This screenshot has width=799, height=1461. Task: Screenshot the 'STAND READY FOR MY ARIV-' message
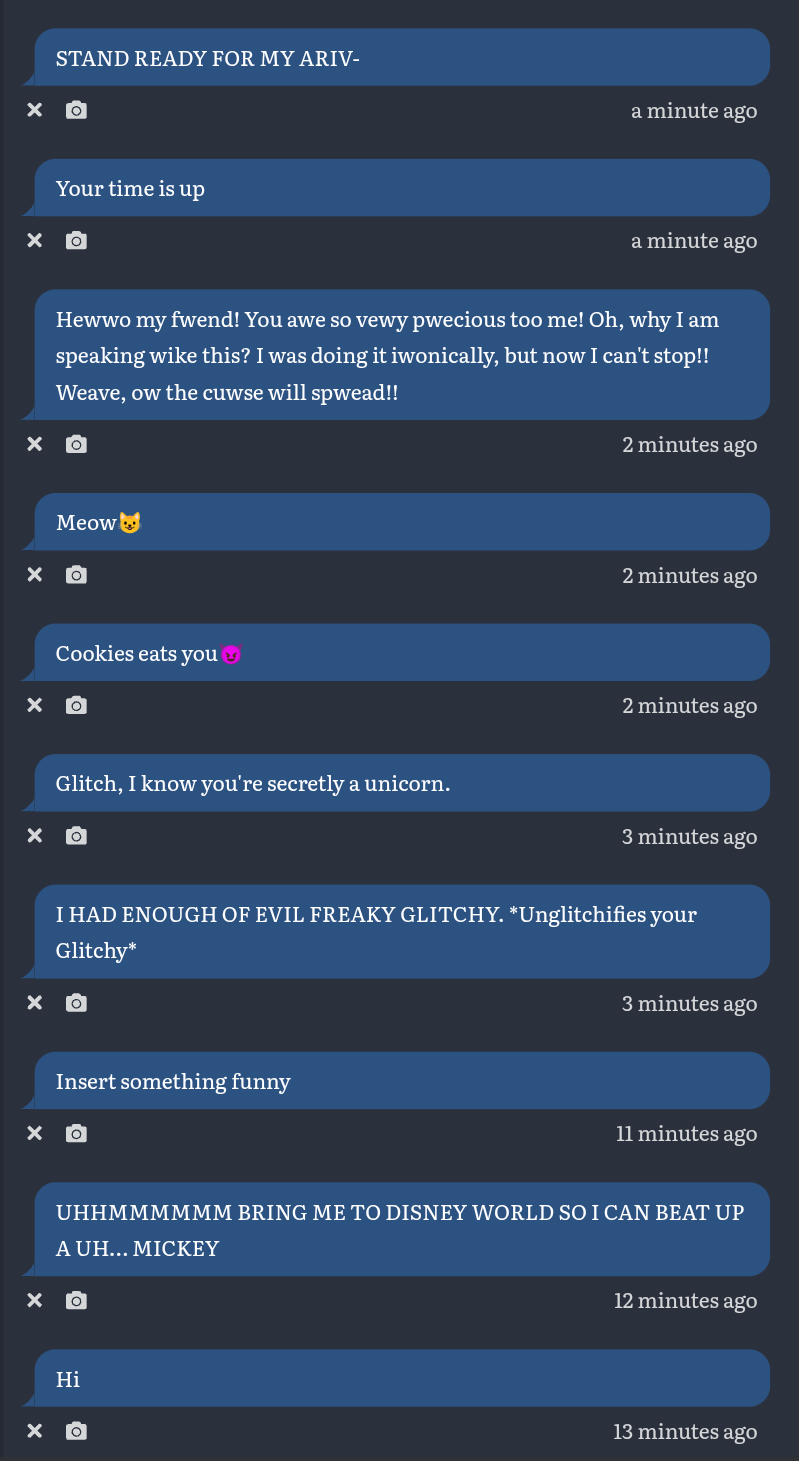pyautogui.click(x=76, y=110)
